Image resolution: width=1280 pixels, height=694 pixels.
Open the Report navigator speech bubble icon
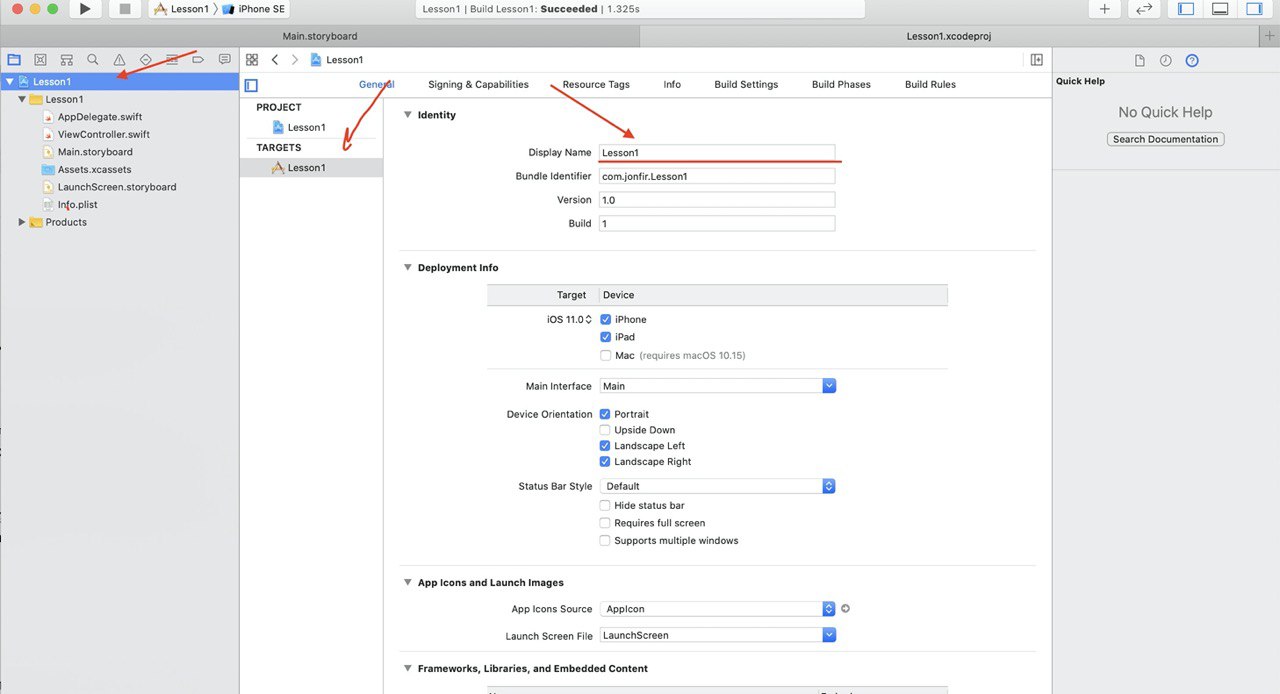coord(224,60)
